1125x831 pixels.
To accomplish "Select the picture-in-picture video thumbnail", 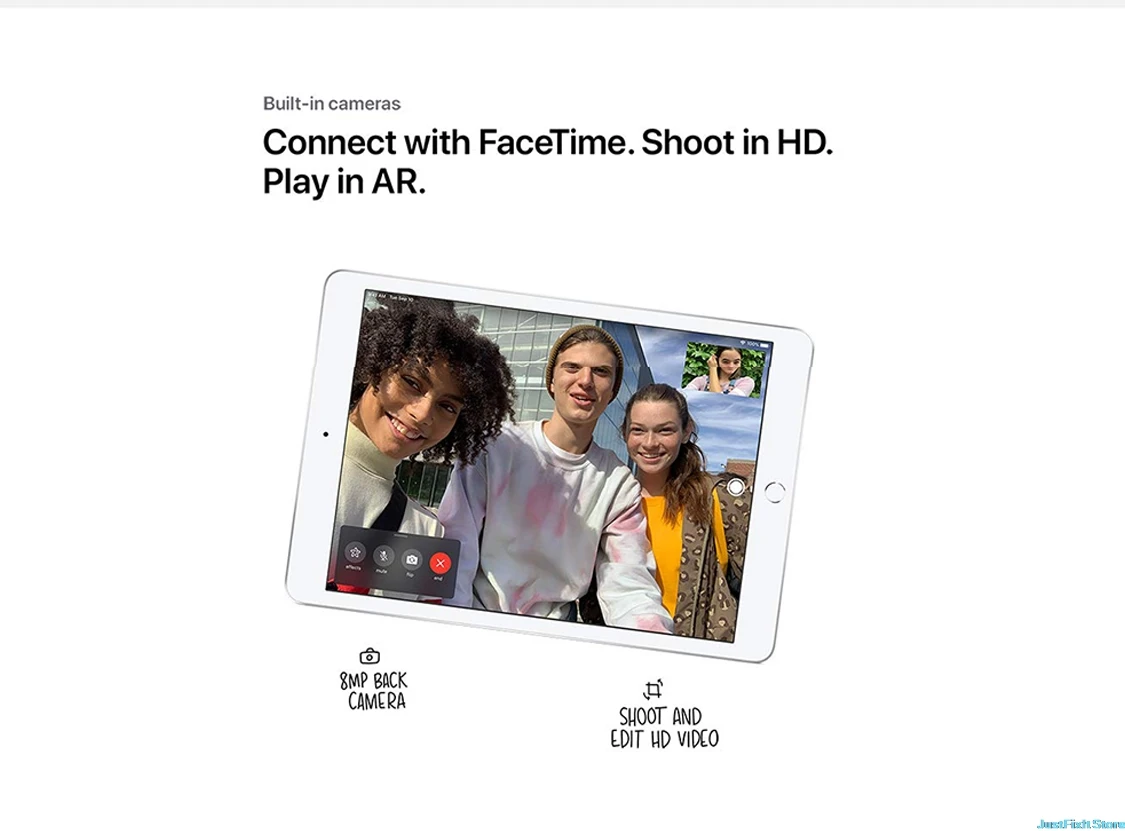I will coord(719,370).
